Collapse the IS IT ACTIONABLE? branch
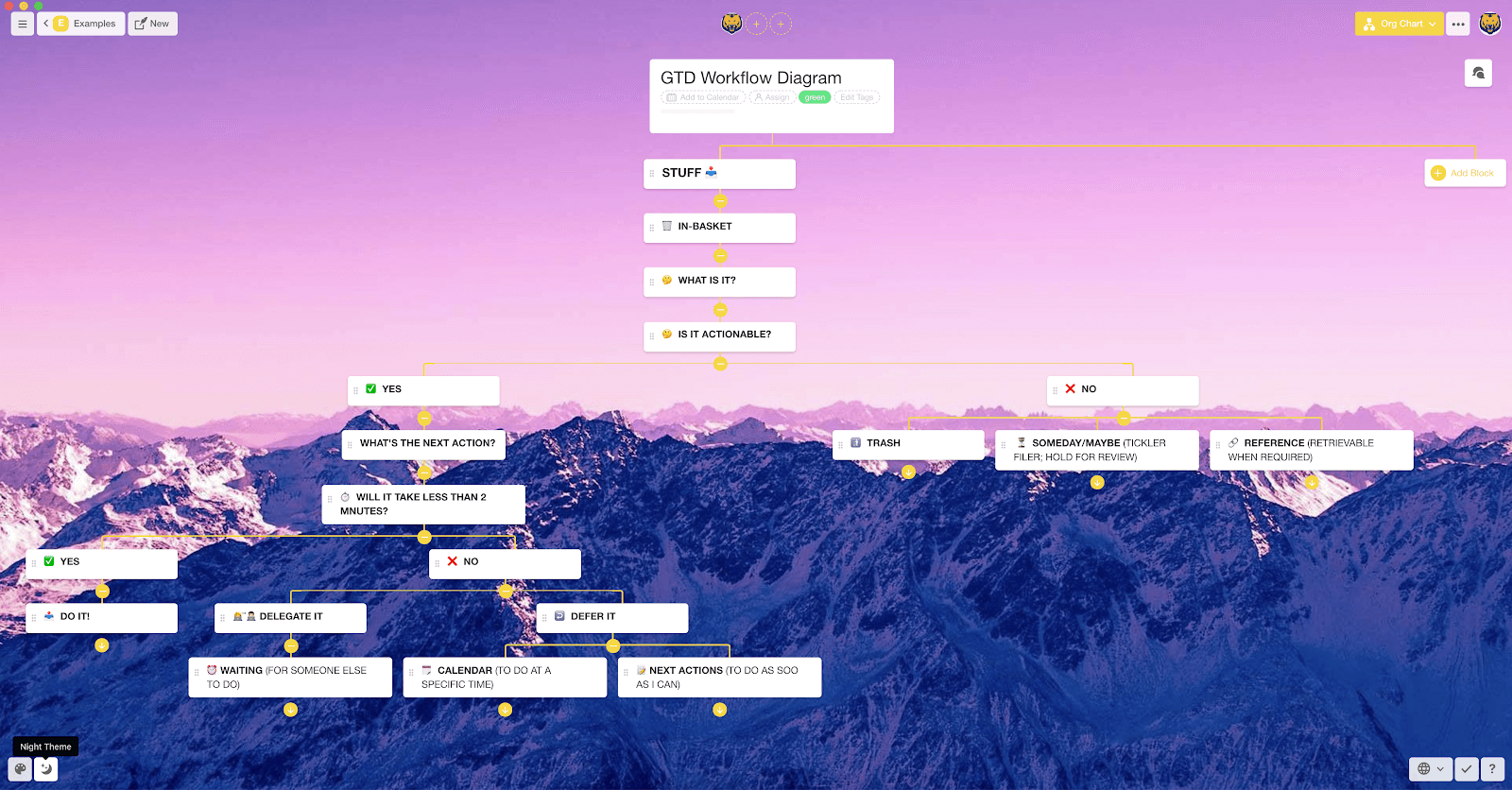Screen dimensions: 1512x790 click(x=720, y=363)
